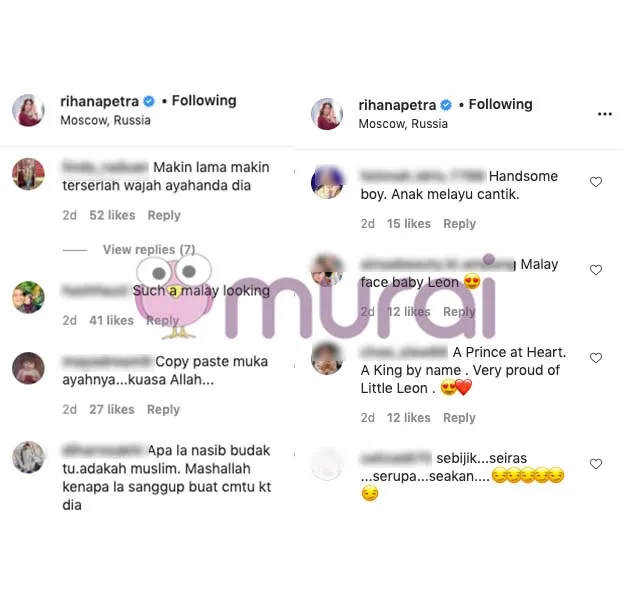Image resolution: width=636 pixels, height=600 pixels.
Task: Open rihanapetra profile picture in right header
Action: (327, 114)
